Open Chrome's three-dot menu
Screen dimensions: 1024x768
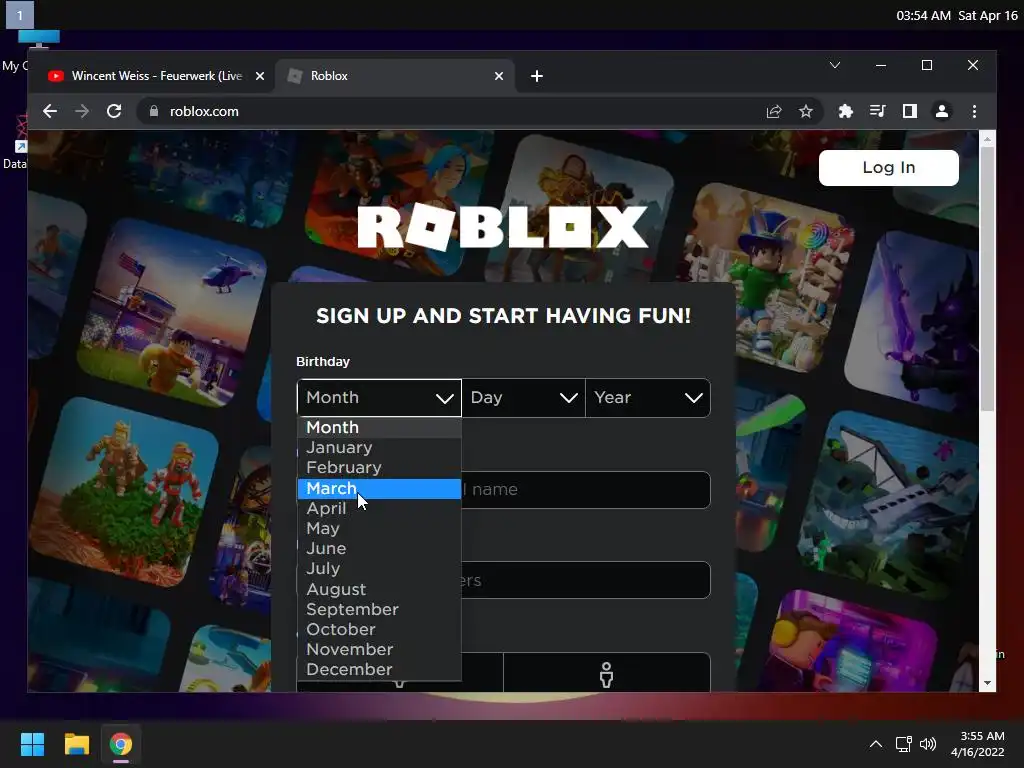click(x=974, y=112)
